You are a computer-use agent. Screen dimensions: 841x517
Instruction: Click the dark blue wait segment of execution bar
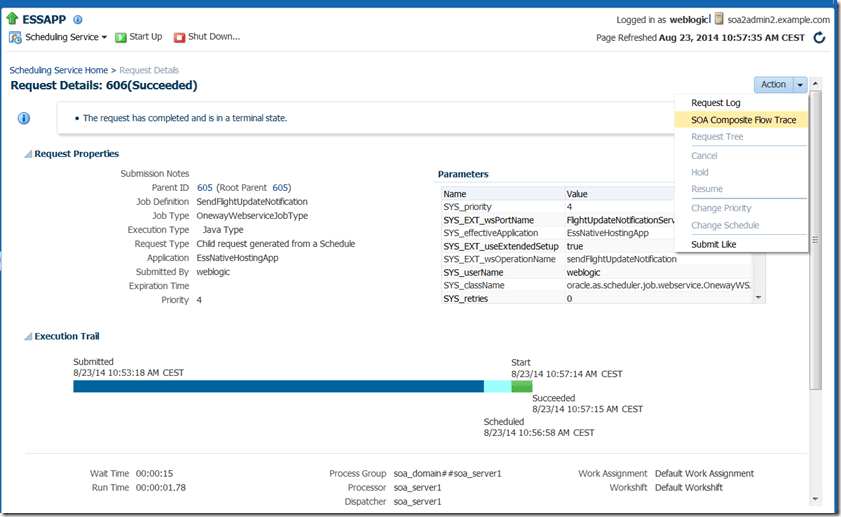pyautogui.click(x=278, y=386)
